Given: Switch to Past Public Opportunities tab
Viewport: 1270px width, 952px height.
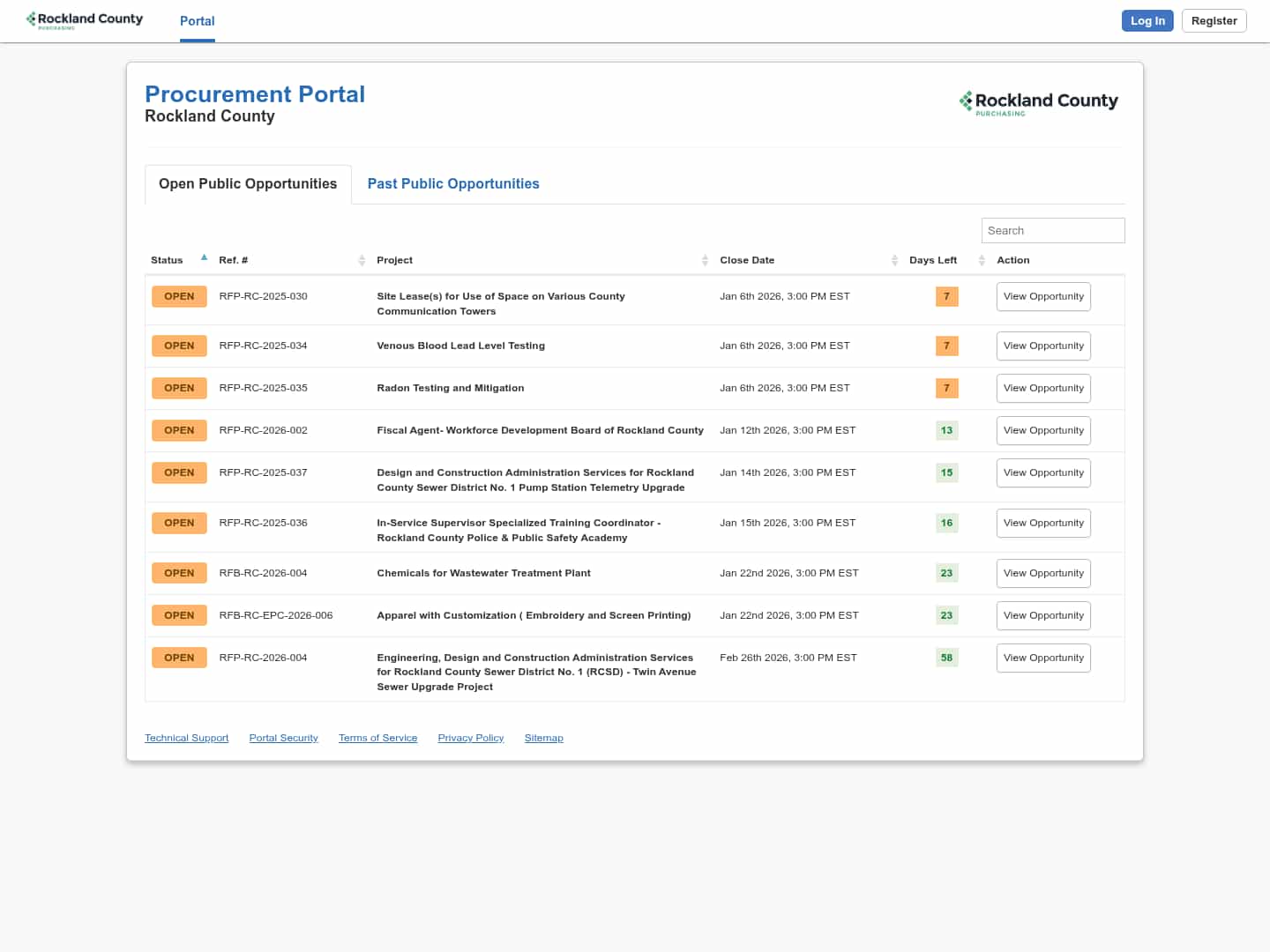Looking at the screenshot, I should pyautogui.click(x=453, y=184).
